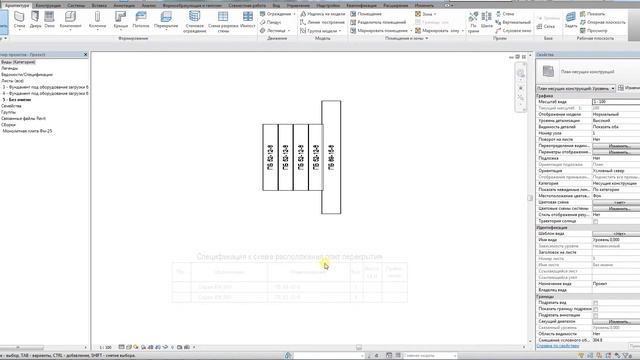This screenshot has height=360, width=640.
Task: Select sheet 5 - Без имени in browser
Action: (17, 100)
